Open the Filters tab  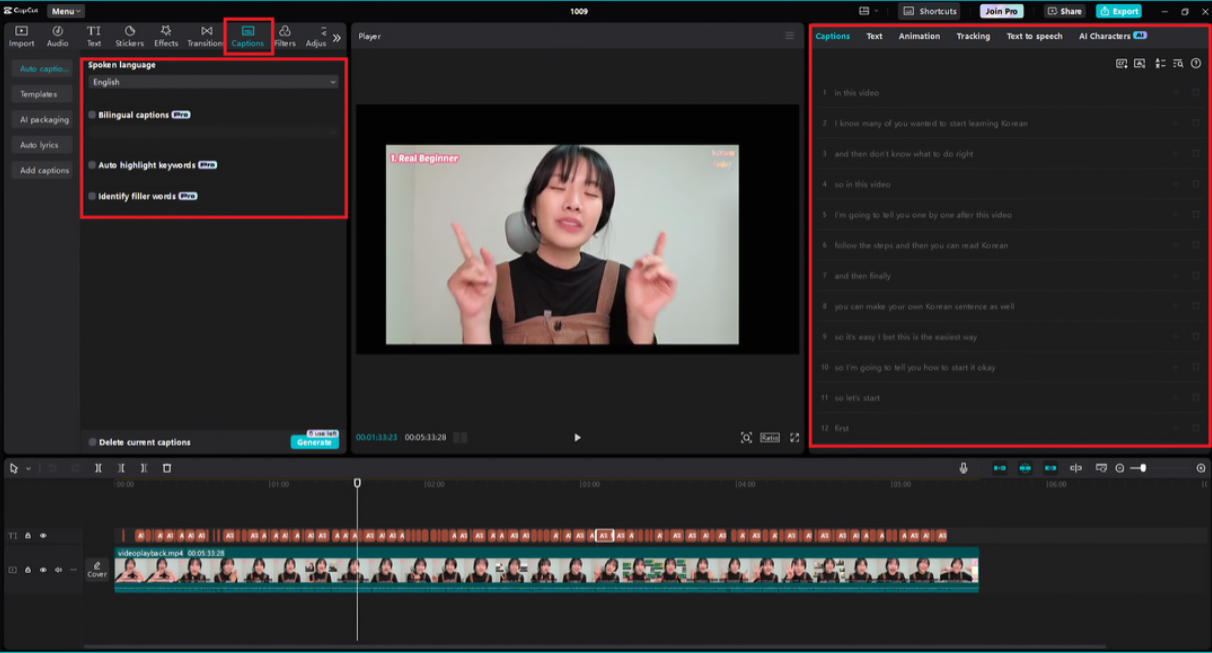(285, 37)
